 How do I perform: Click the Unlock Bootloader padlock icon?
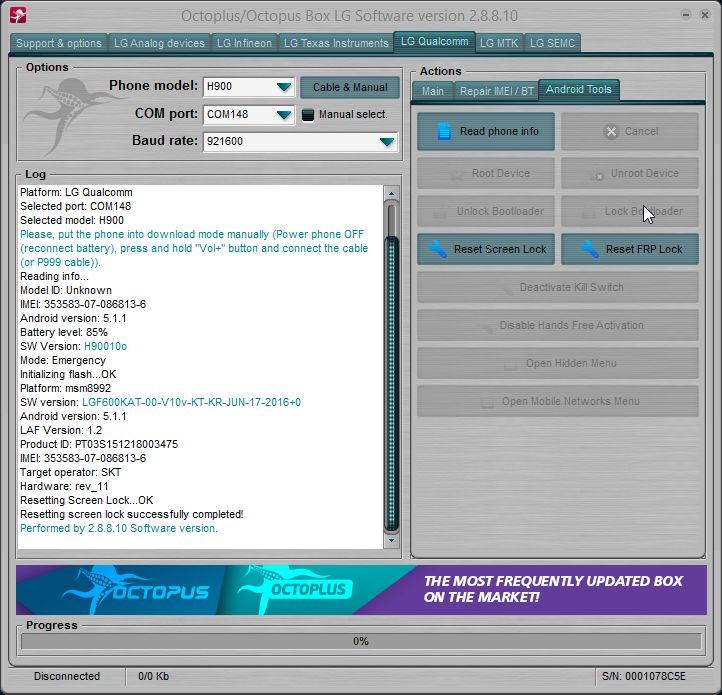point(439,212)
